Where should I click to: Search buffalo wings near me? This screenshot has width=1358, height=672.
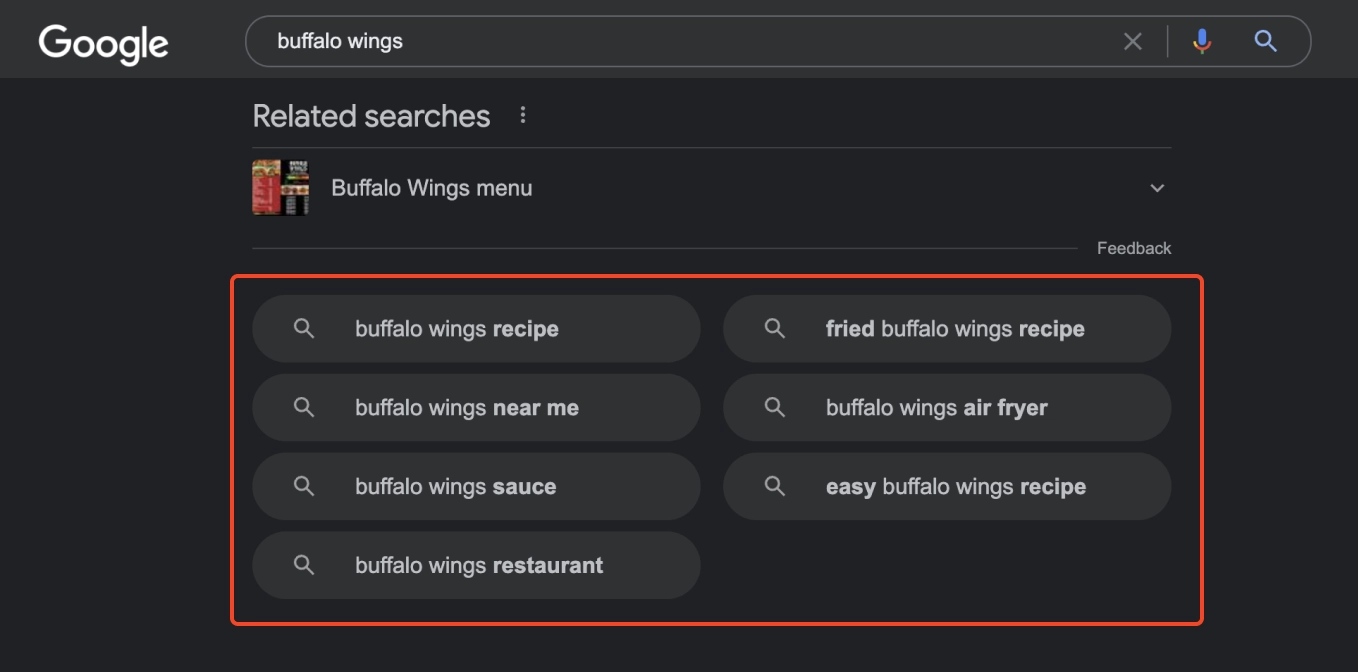[476, 408]
